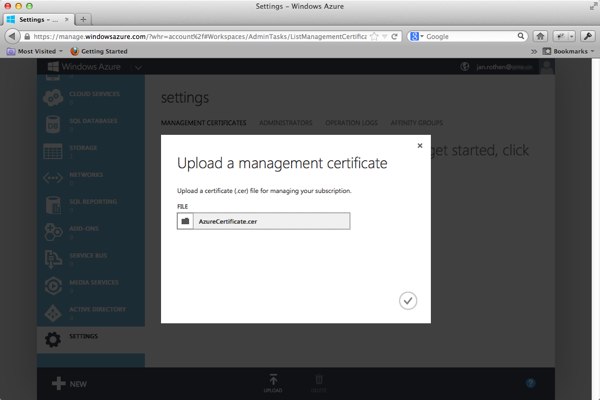Open the Bookmarks menu on the right
The height and width of the screenshot is (400, 600).
click(x=566, y=50)
